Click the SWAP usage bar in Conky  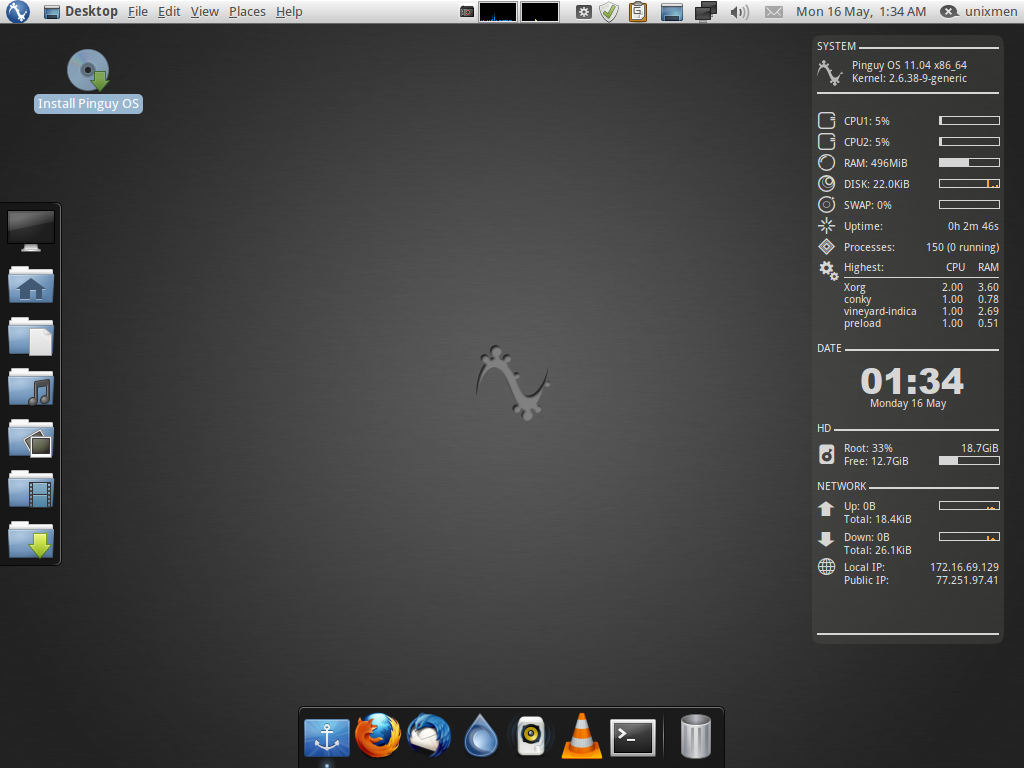(969, 204)
